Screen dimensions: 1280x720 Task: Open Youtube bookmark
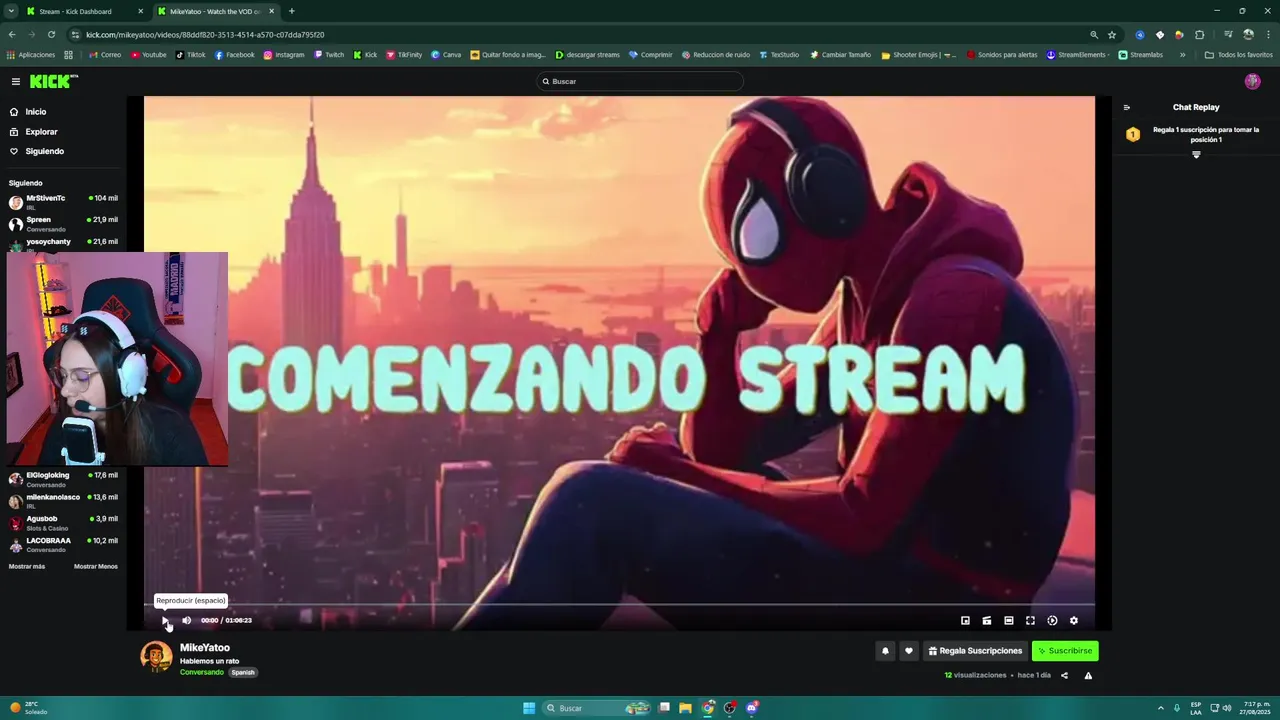[149, 55]
